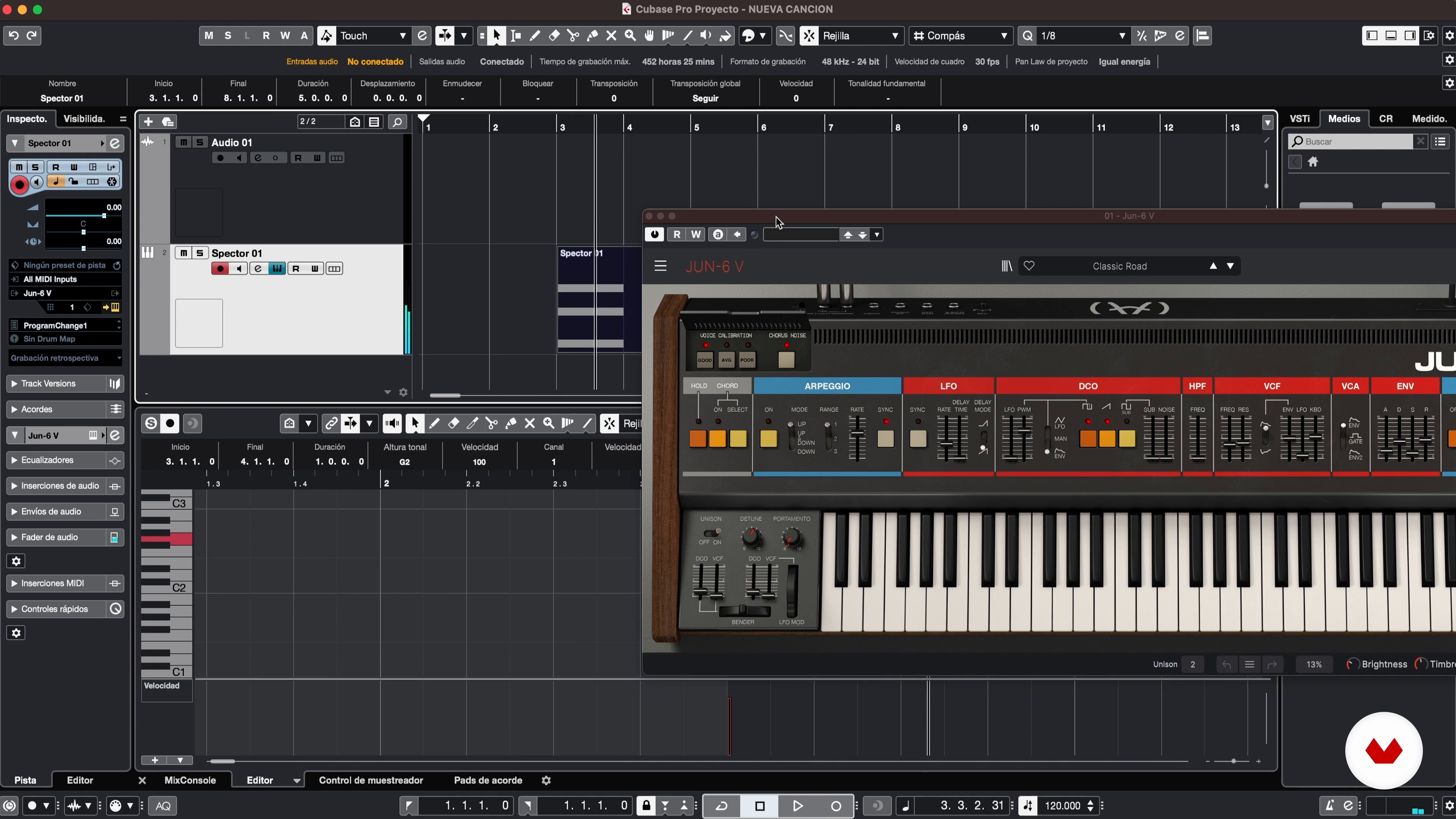Click key editor Erase tool
Viewport: 1456px width, 819px height.
tap(453, 424)
